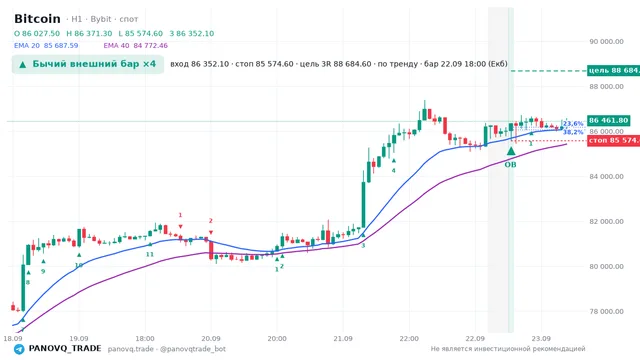Click the 80 000.00 price axis label
The height and width of the screenshot is (360, 640).
pyautogui.click(x=606, y=267)
